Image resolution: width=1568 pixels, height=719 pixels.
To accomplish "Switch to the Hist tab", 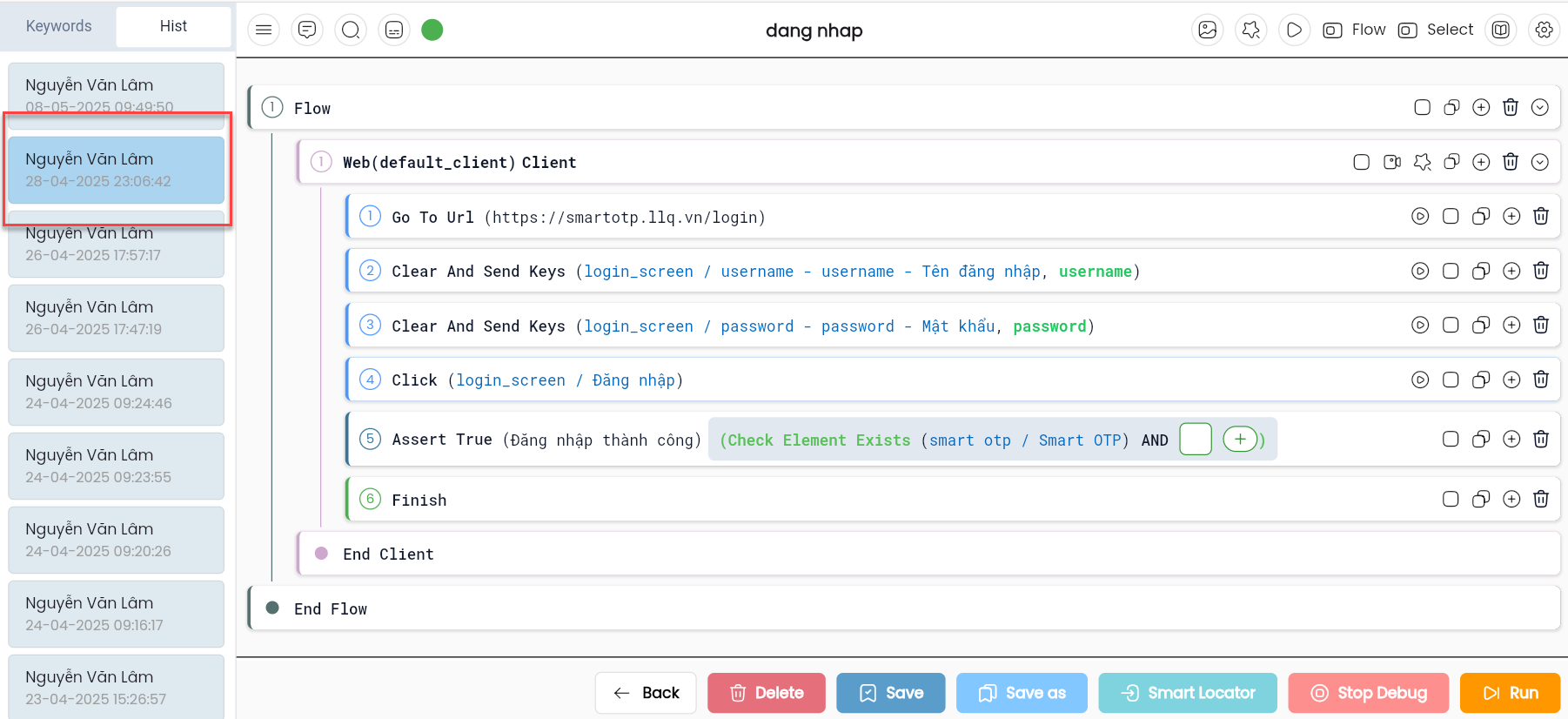I will pos(173,26).
